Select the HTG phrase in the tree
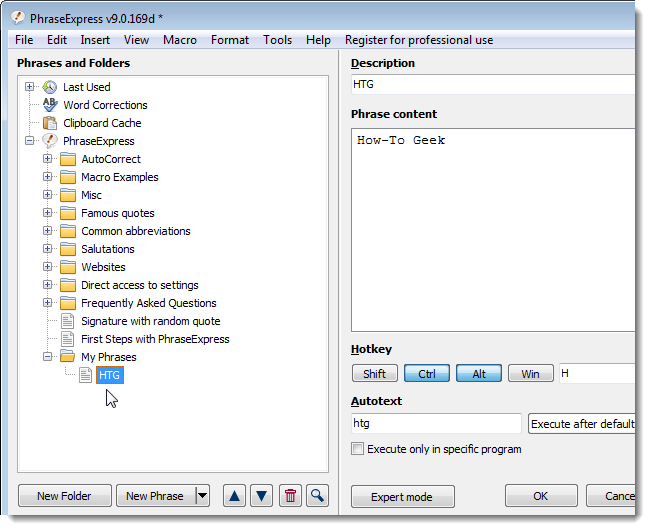This screenshot has width=650, height=530. tap(110, 375)
